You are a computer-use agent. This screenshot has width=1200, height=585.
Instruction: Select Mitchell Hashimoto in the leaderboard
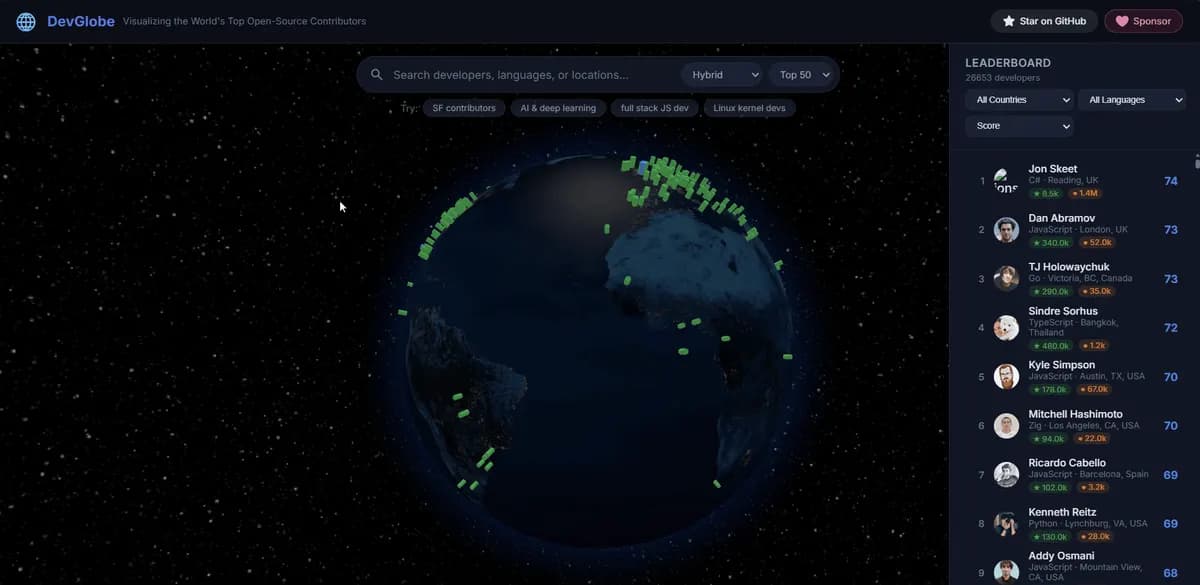click(x=1073, y=426)
